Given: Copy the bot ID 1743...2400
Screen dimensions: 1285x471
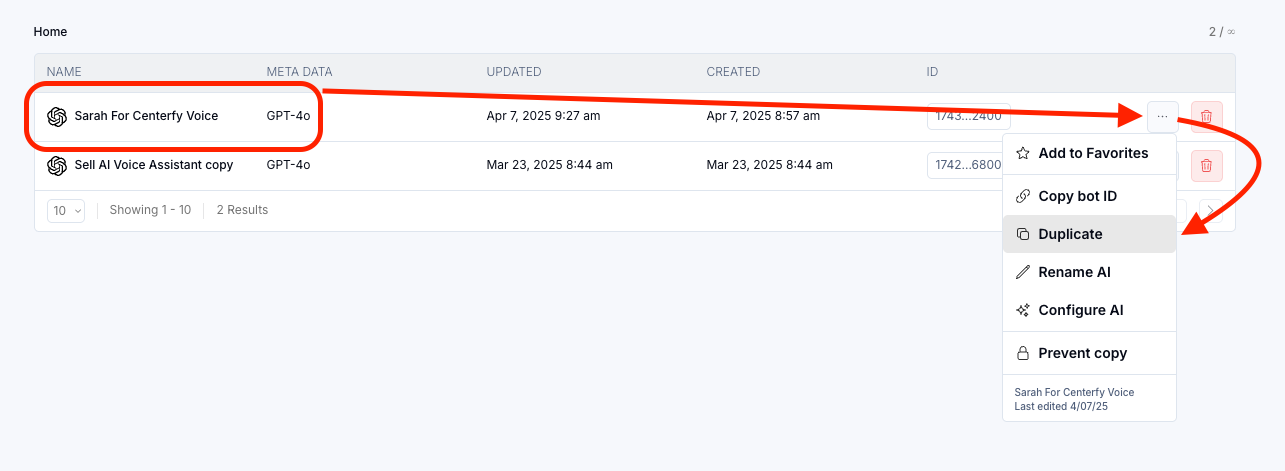Looking at the screenshot, I should click(968, 117).
